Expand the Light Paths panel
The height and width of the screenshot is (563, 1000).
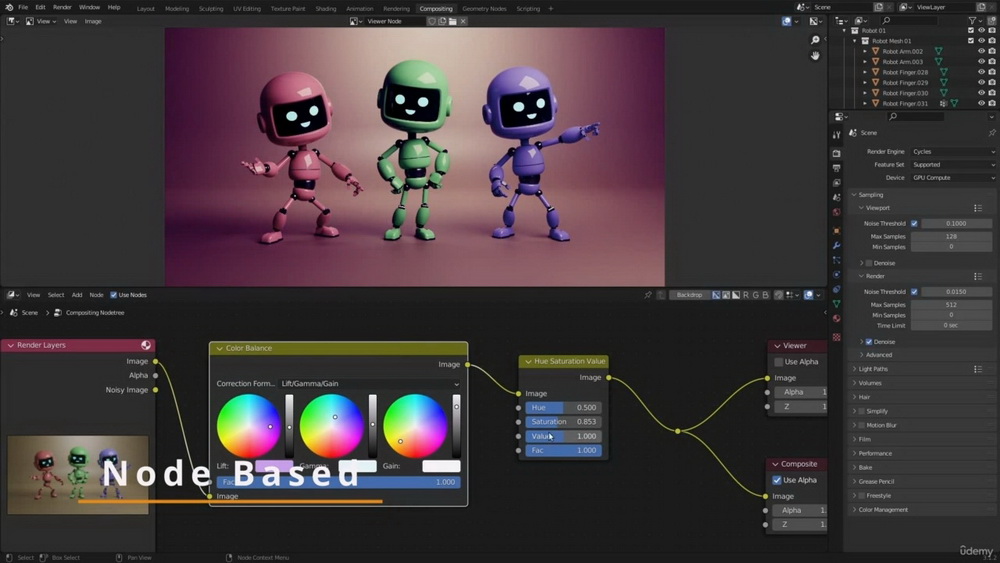pos(855,369)
